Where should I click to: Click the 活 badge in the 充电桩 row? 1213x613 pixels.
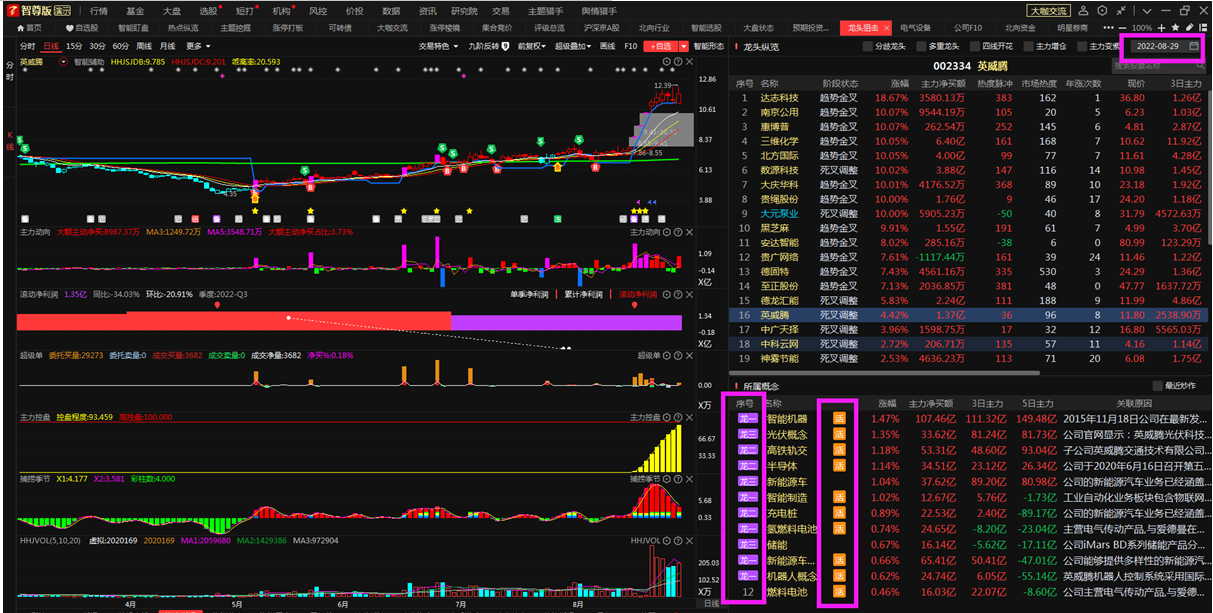(x=839, y=513)
